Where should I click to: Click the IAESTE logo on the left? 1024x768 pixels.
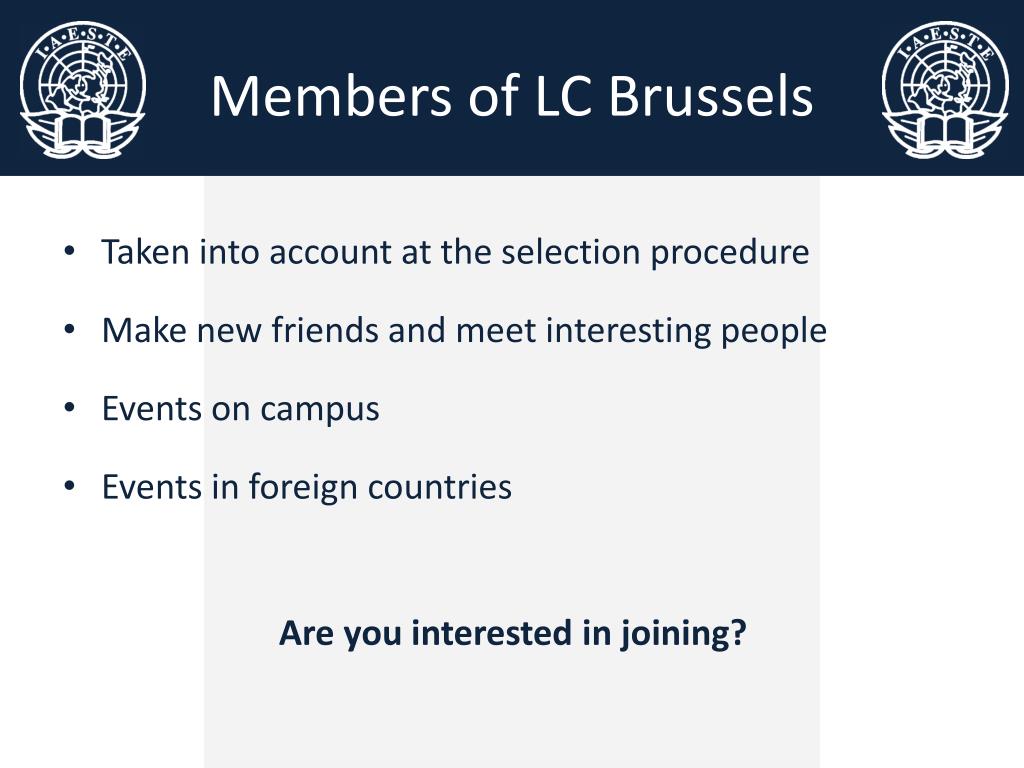[83, 90]
